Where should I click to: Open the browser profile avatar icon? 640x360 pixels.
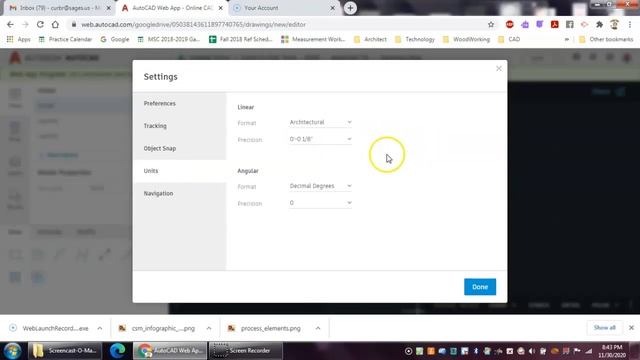[x=614, y=24]
